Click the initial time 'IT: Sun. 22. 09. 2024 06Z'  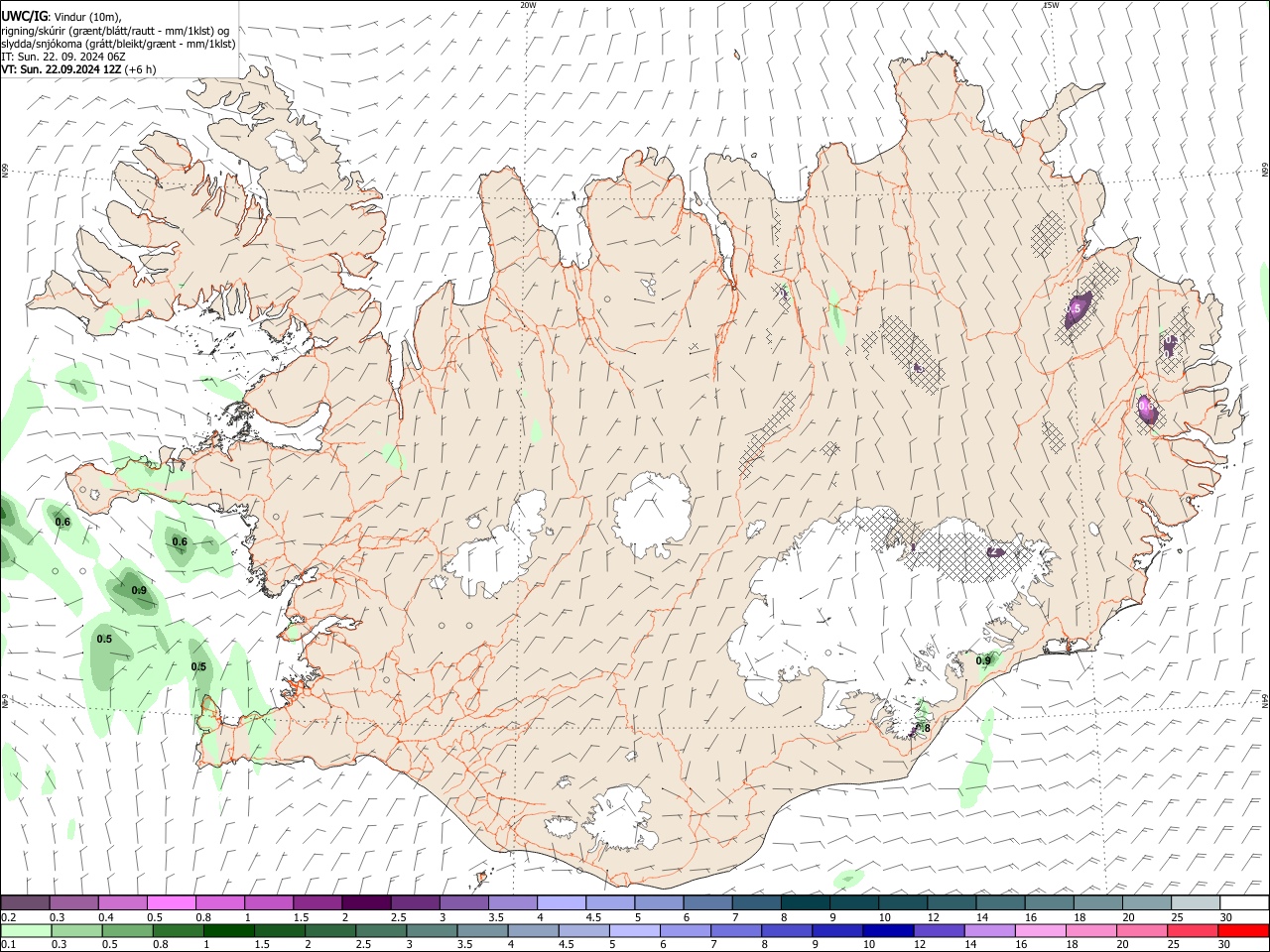pos(63,57)
